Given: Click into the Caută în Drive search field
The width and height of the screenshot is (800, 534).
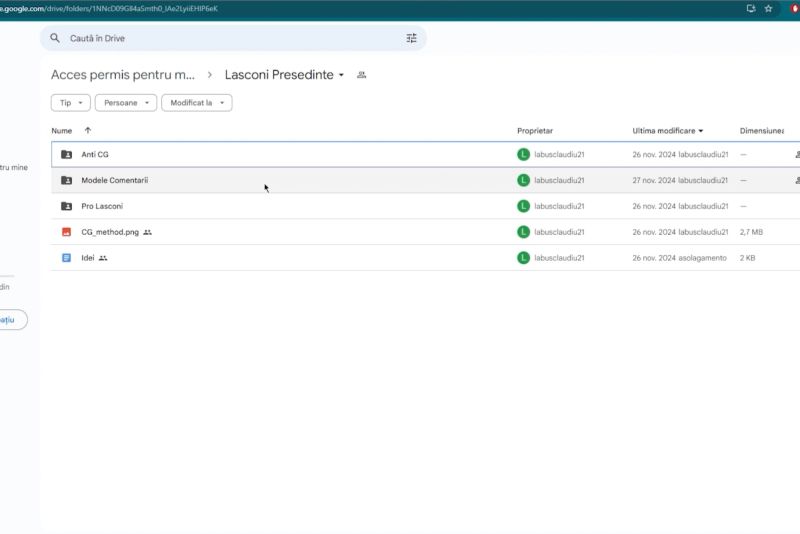Looking at the screenshot, I should click(230, 38).
